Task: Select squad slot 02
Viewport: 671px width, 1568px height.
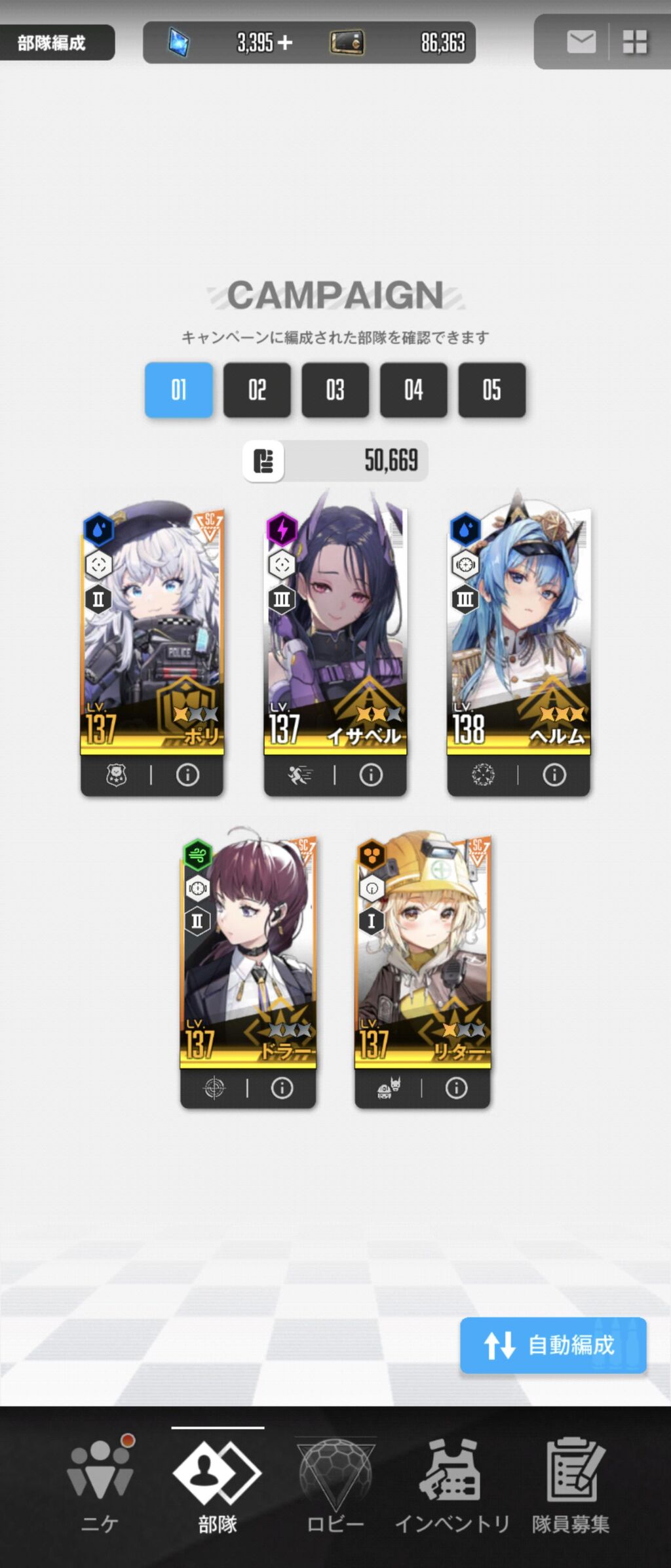Action: [257, 390]
